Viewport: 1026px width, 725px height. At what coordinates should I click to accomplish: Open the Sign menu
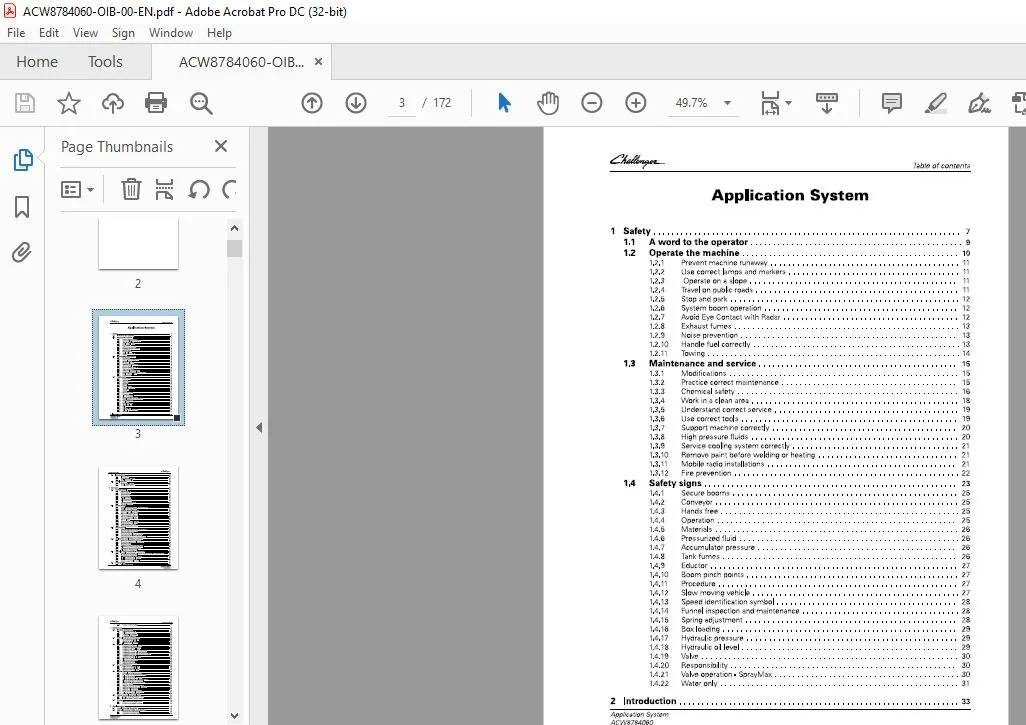point(123,33)
